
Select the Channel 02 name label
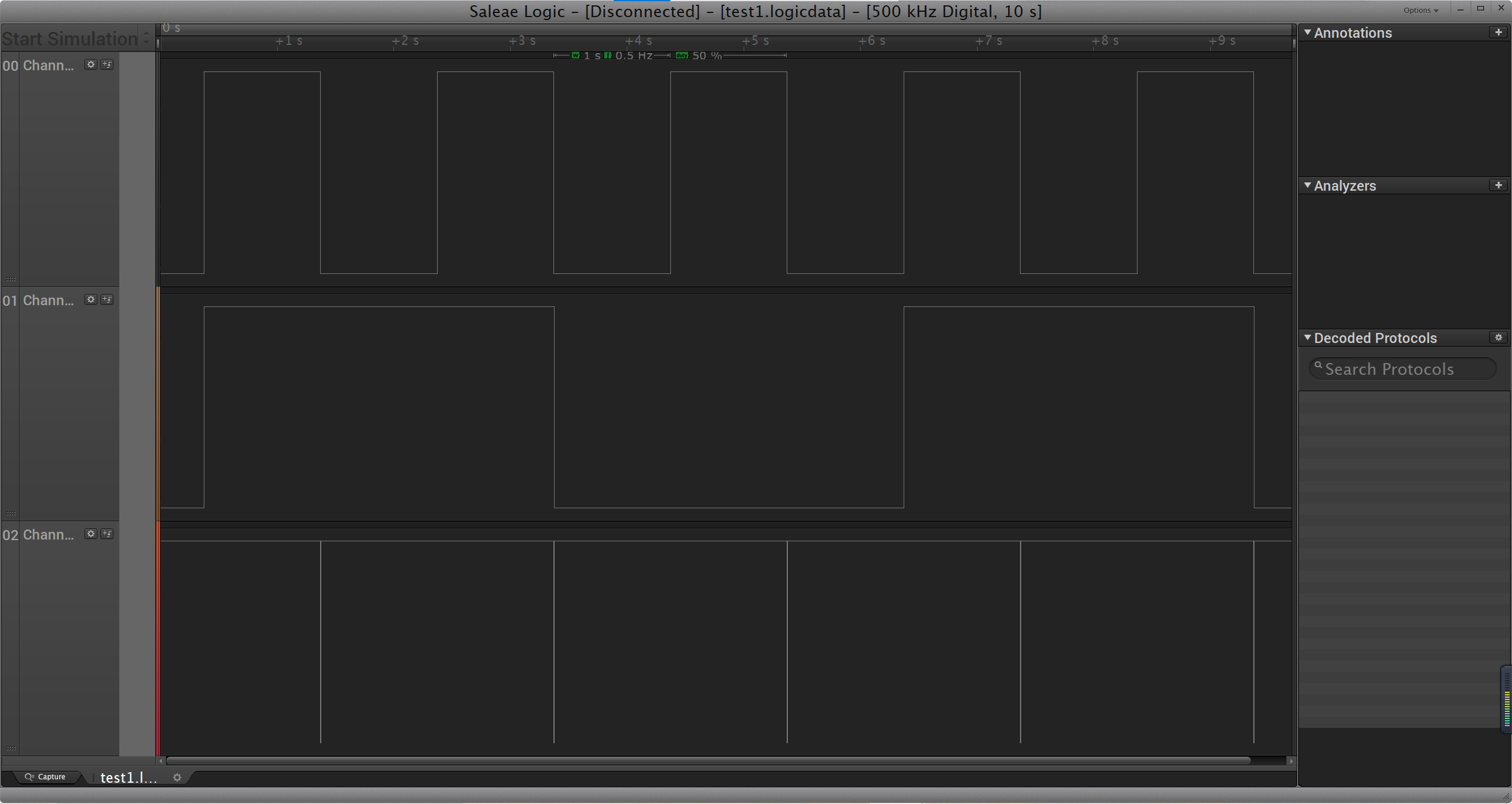pyautogui.click(x=48, y=535)
